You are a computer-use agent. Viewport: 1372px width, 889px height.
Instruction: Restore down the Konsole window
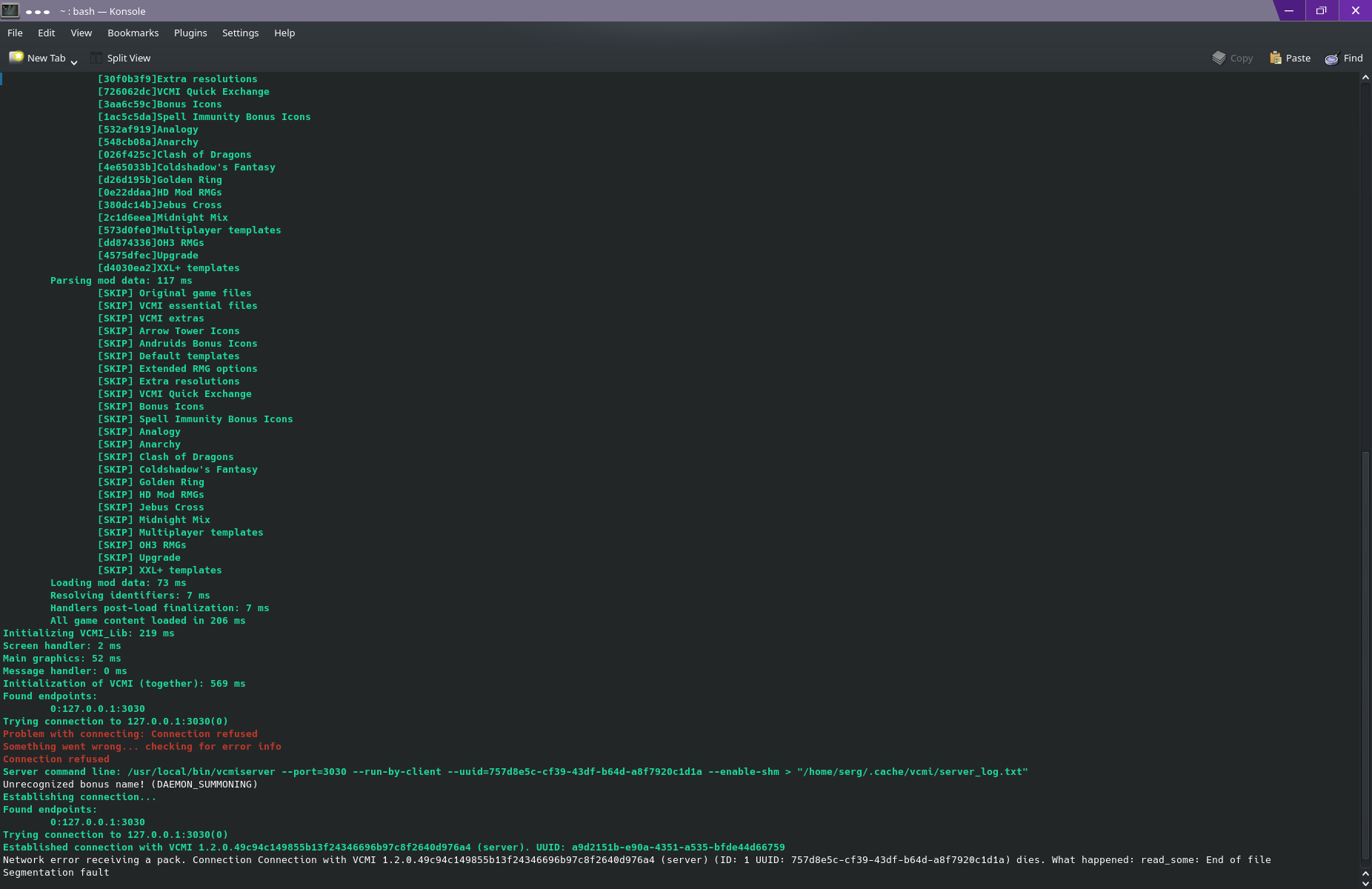(1322, 10)
